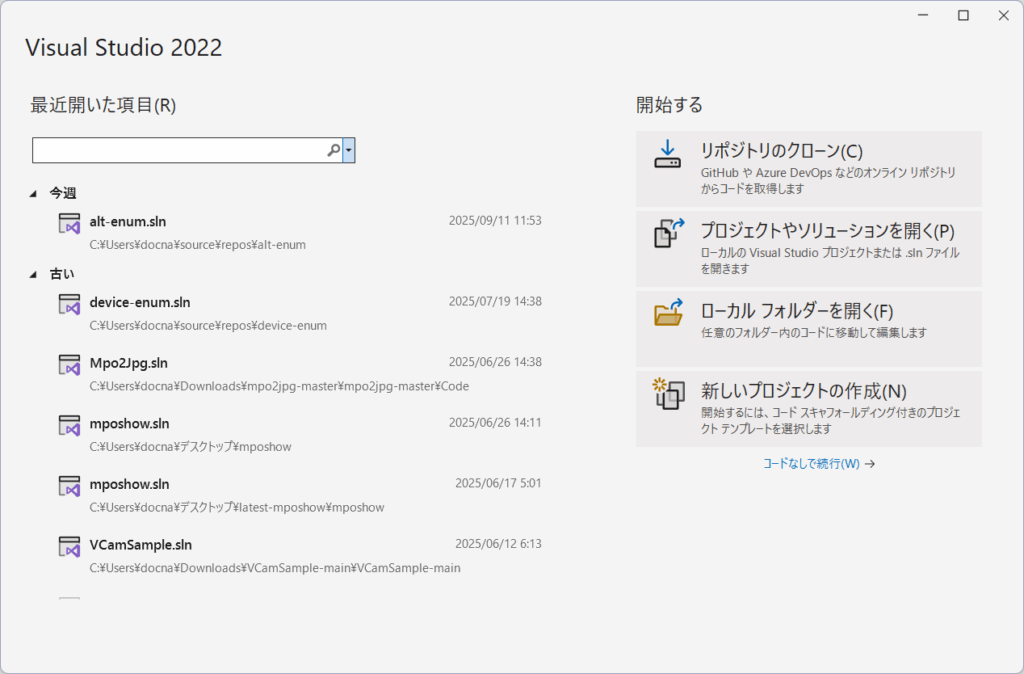
Task: Click timestamp 2025/07/19 14:38
Action: click(495, 301)
